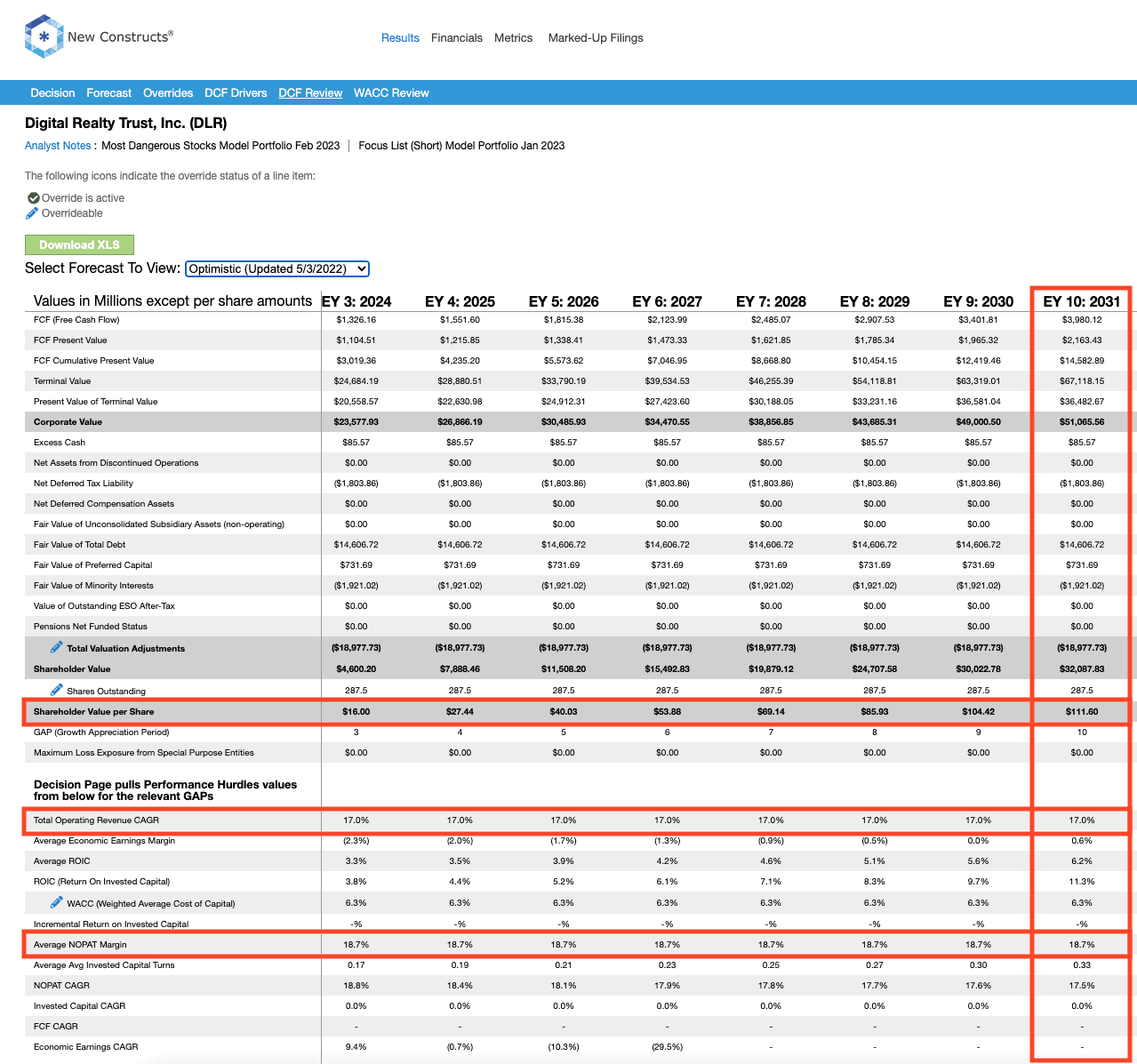Click the Total Operating Revenue CAGR label
The height and width of the screenshot is (1064, 1137).
pyautogui.click(x=97, y=820)
